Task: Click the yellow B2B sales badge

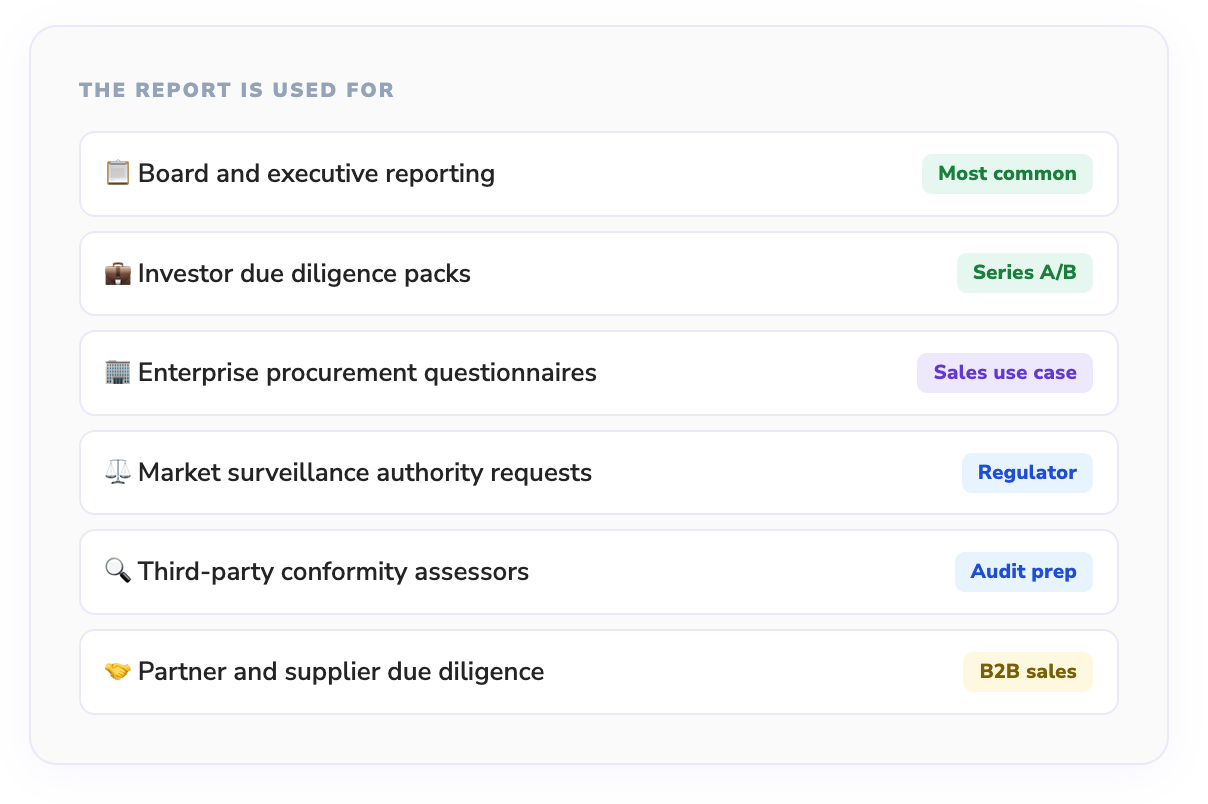Action: point(1028,671)
